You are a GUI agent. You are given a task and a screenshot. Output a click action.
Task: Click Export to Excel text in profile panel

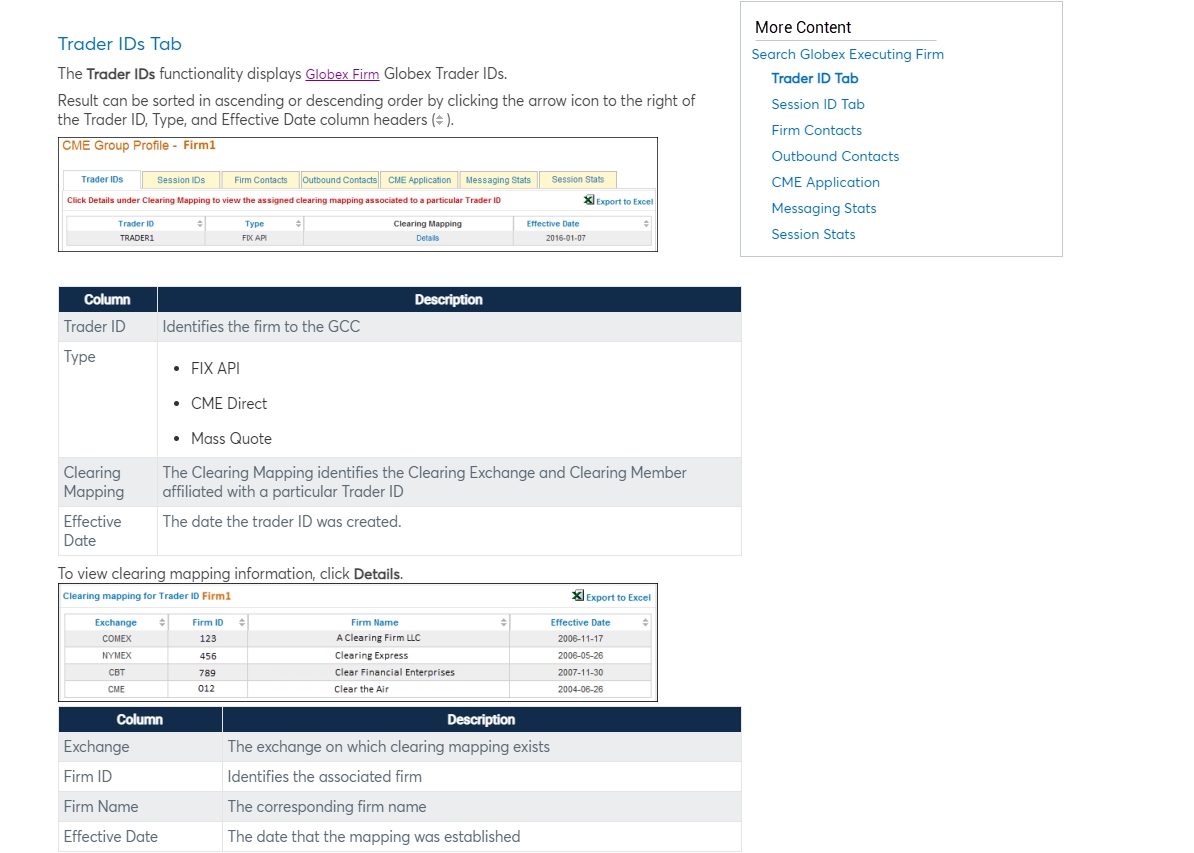[624, 202]
